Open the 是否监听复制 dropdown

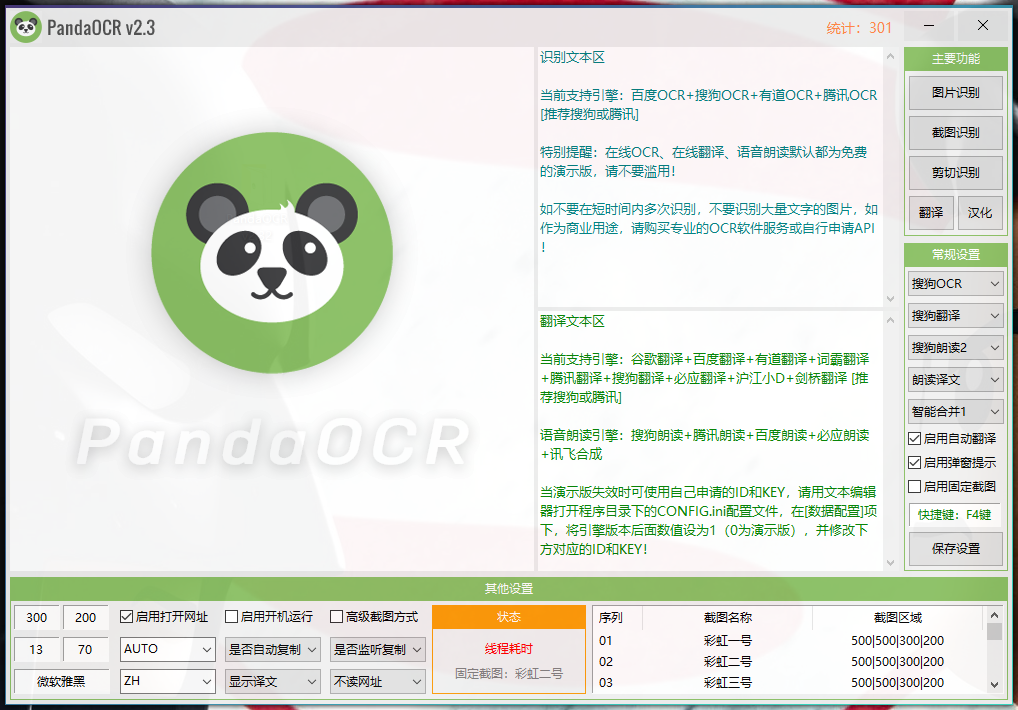378,649
